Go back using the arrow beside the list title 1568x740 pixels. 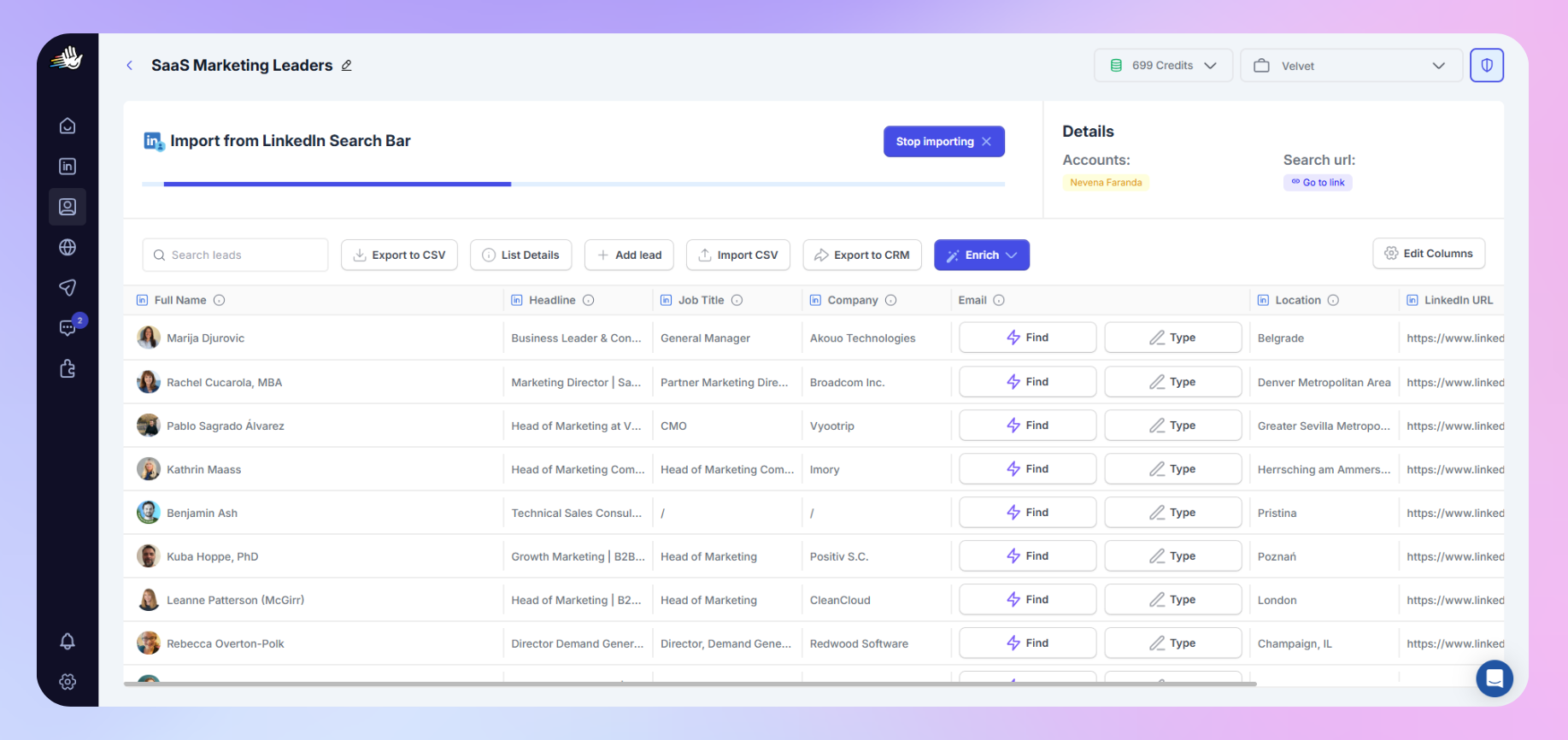click(x=130, y=66)
